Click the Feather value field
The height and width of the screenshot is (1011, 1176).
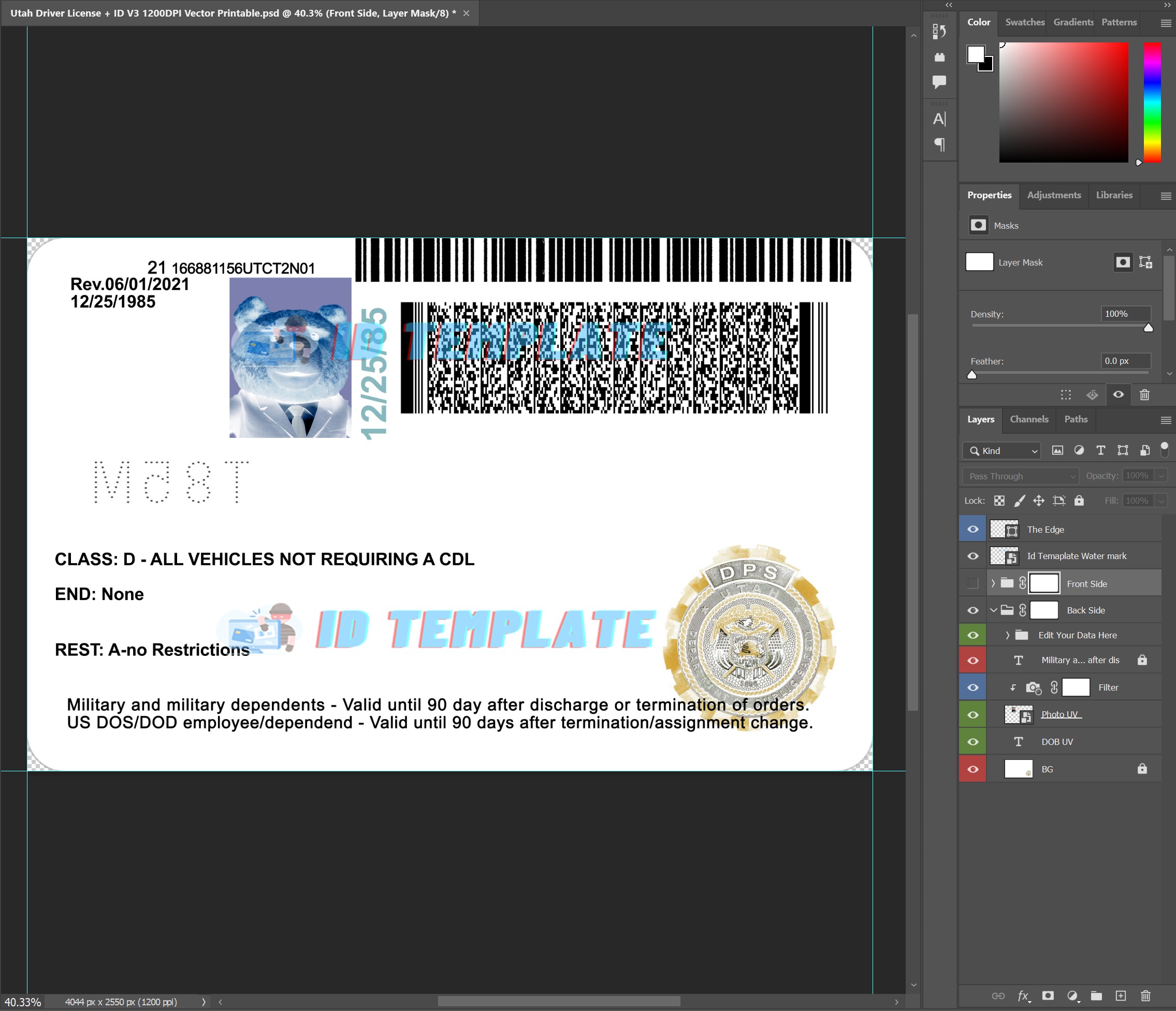(x=1126, y=361)
